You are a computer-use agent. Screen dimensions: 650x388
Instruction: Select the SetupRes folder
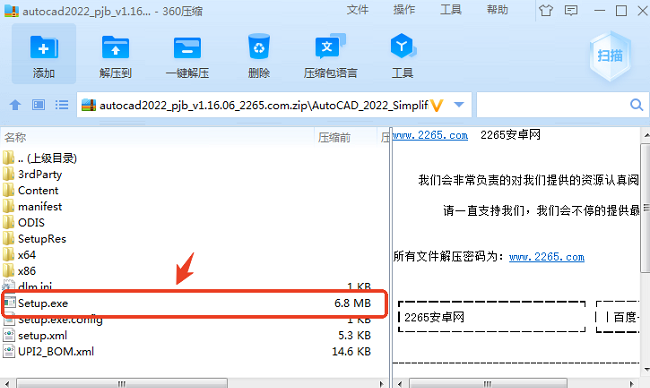point(195,239)
